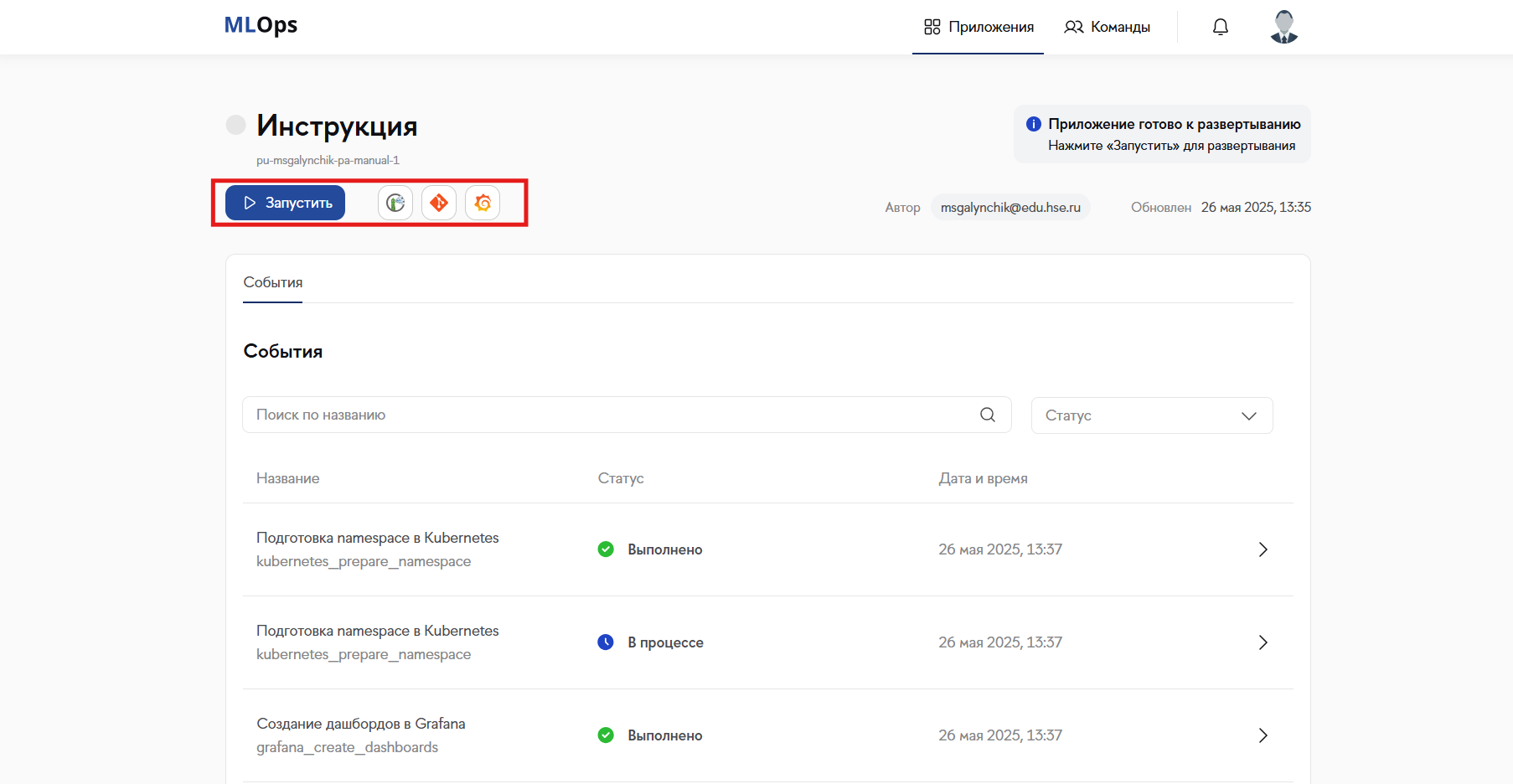Image resolution: width=1513 pixels, height=784 pixels.
Task: Expand the in-progress 'Подготовка namespace' row chevron
Action: click(1263, 642)
